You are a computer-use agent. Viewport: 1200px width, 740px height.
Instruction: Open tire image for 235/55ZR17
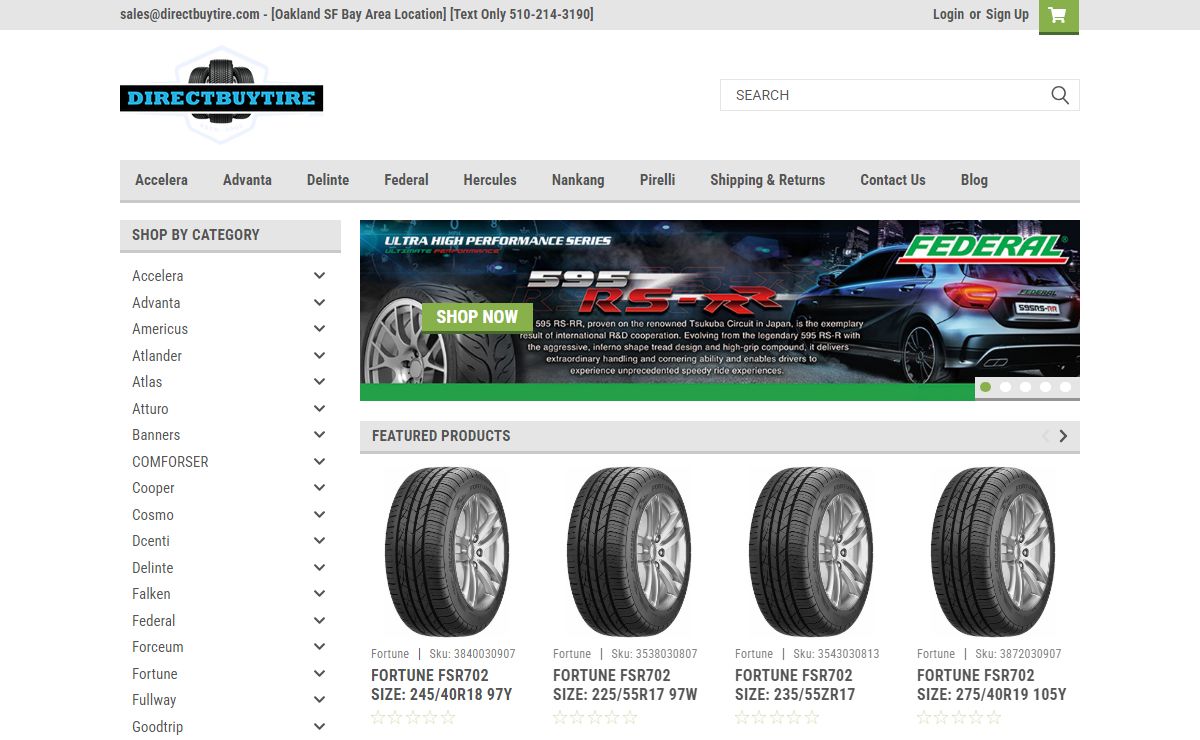pos(810,552)
